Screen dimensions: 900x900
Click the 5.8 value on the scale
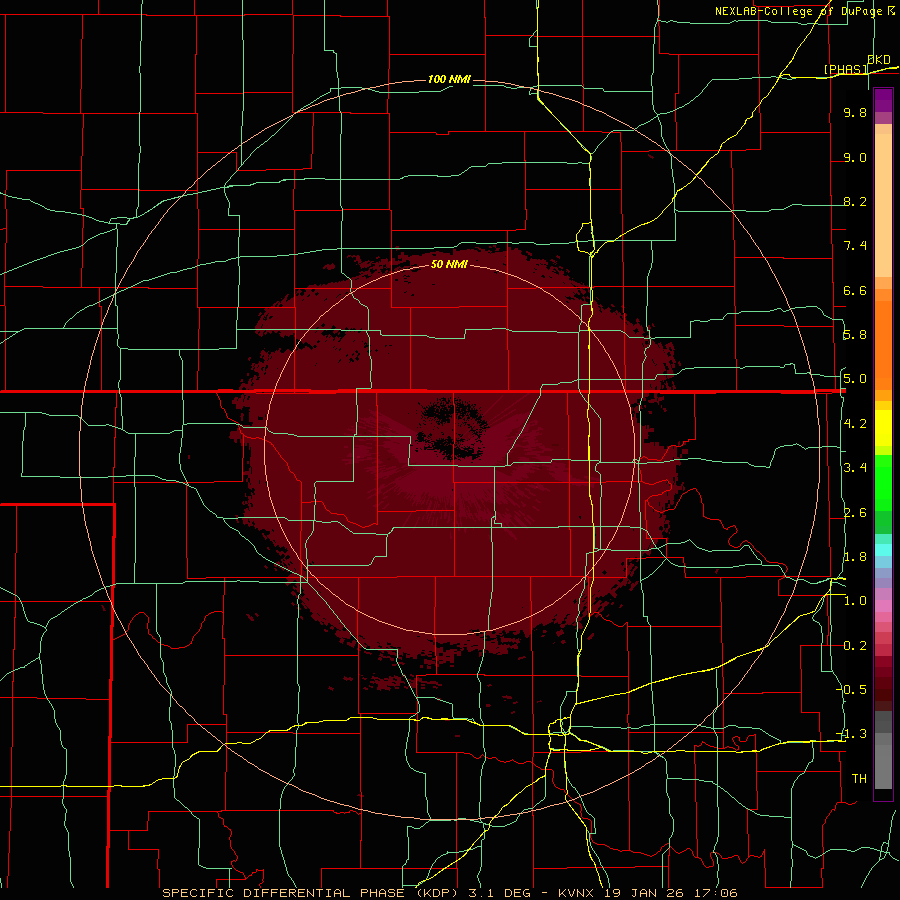click(x=855, y=335)
